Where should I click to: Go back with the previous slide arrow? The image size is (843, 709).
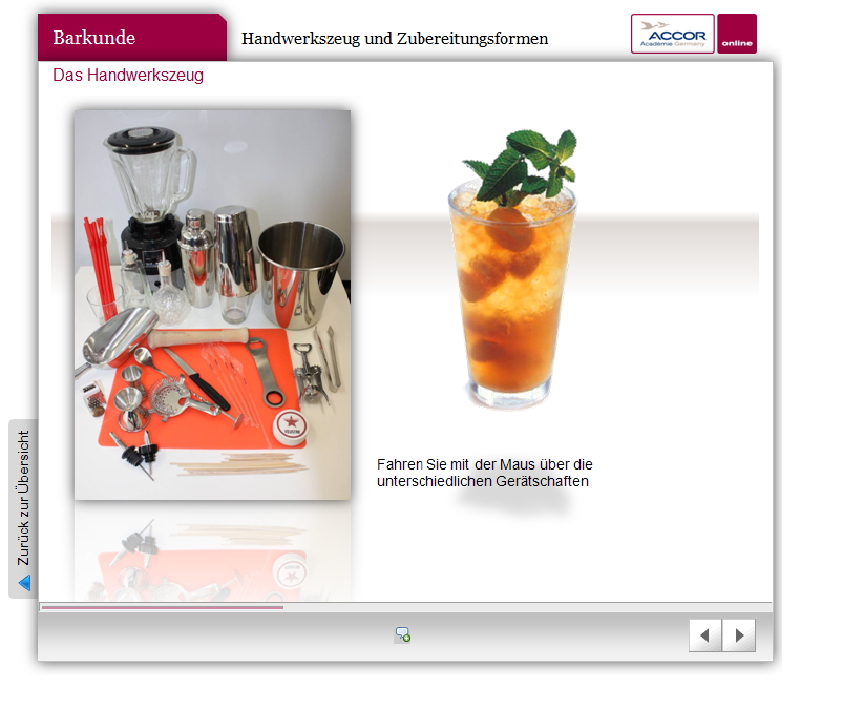coord(705,636)
